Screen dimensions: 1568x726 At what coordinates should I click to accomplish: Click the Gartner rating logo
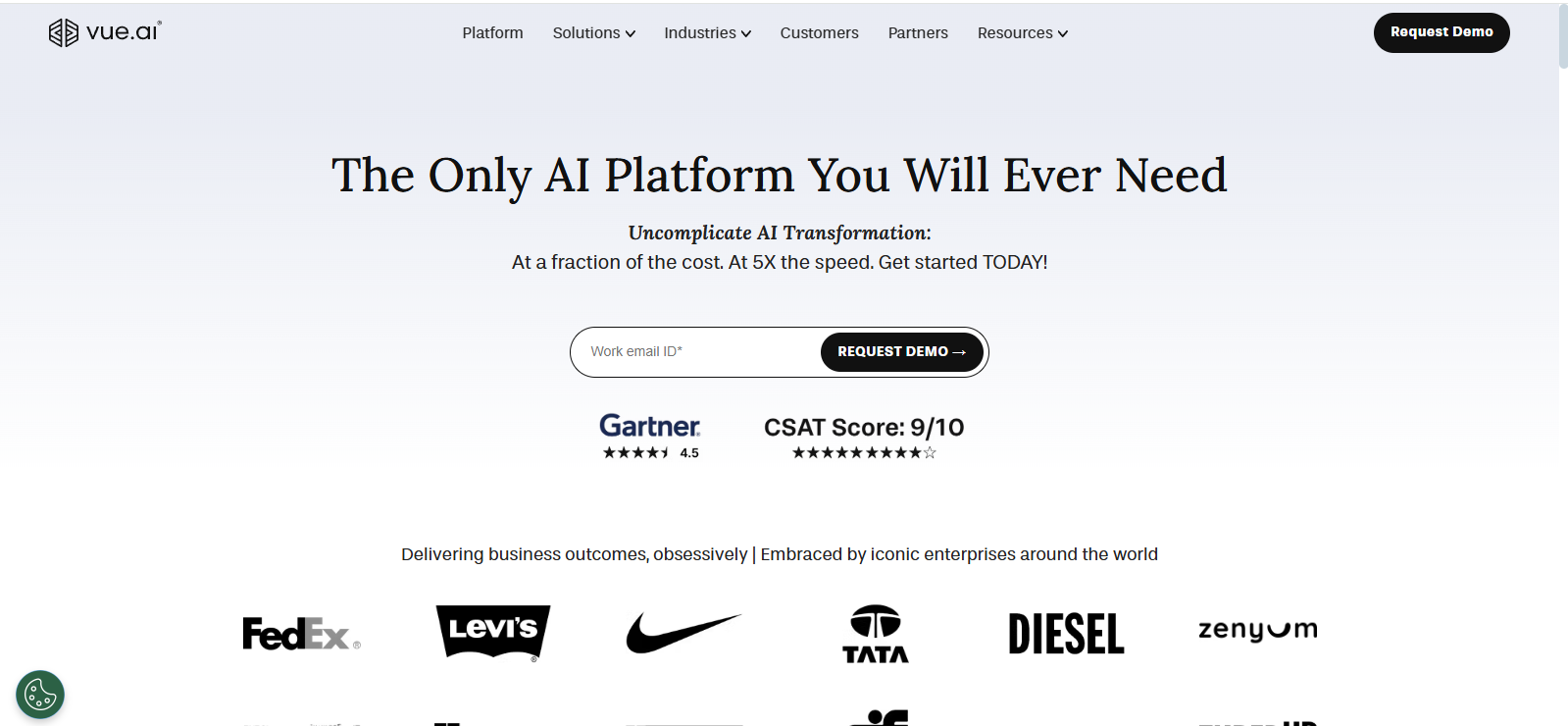point(649,426)
